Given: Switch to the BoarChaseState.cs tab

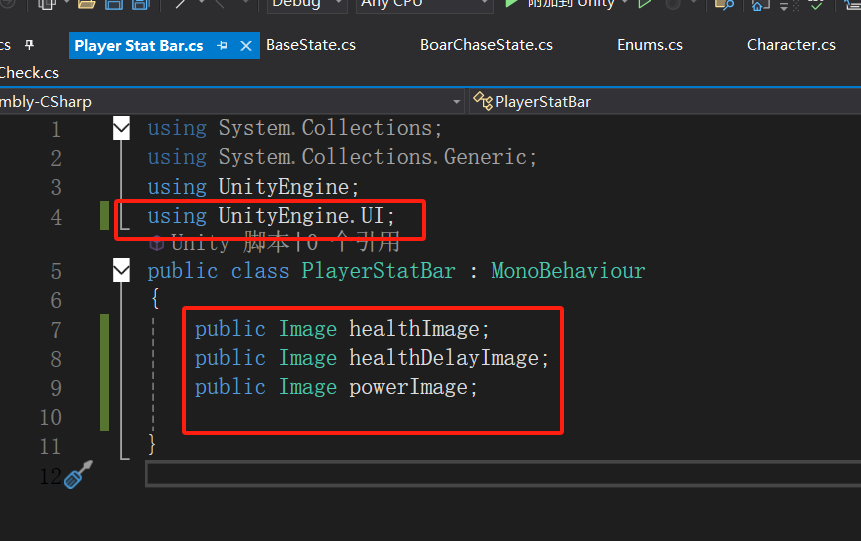Looking at the screenshot, I should click(x=486, y=45).
